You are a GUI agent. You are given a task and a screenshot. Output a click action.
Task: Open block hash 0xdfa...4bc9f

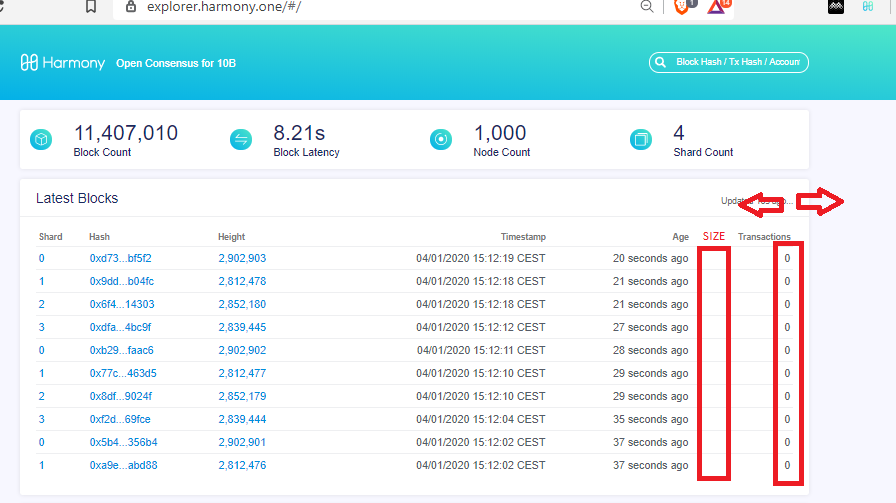[x=121, y=328]
